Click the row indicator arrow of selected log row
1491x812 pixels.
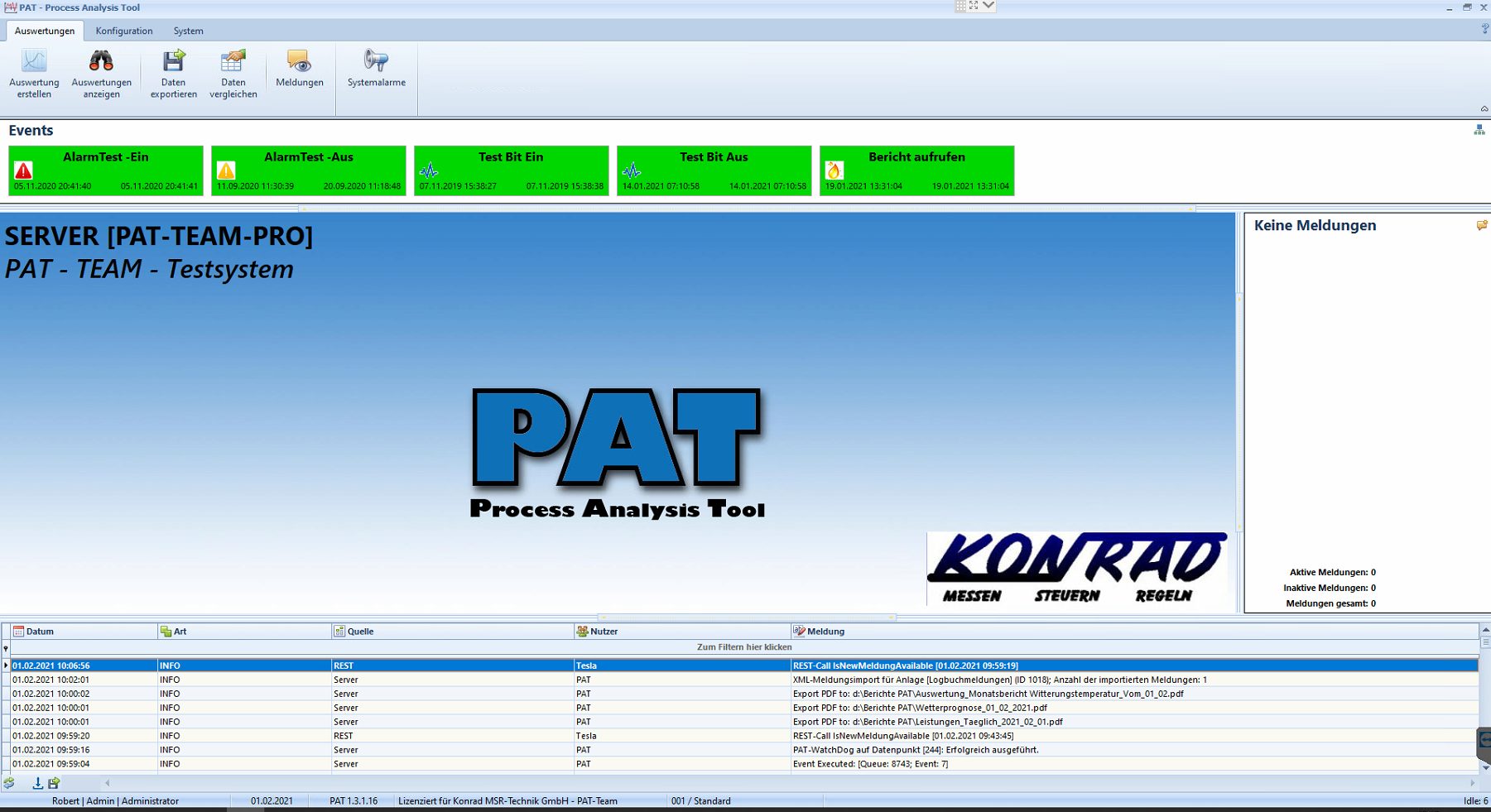pyautogui.click(x=6, y=665)
